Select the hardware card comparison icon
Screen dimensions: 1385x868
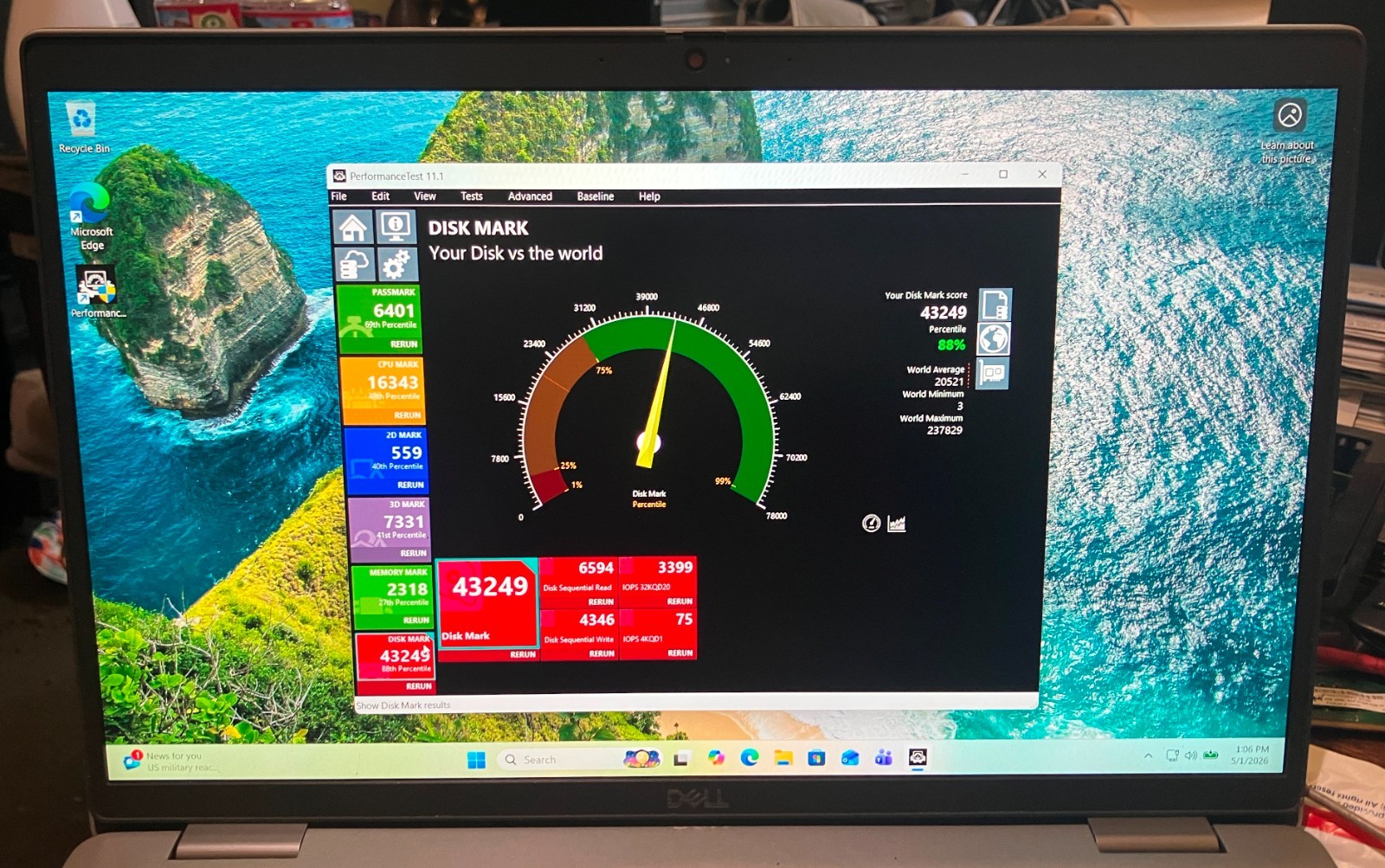(992, 374)
